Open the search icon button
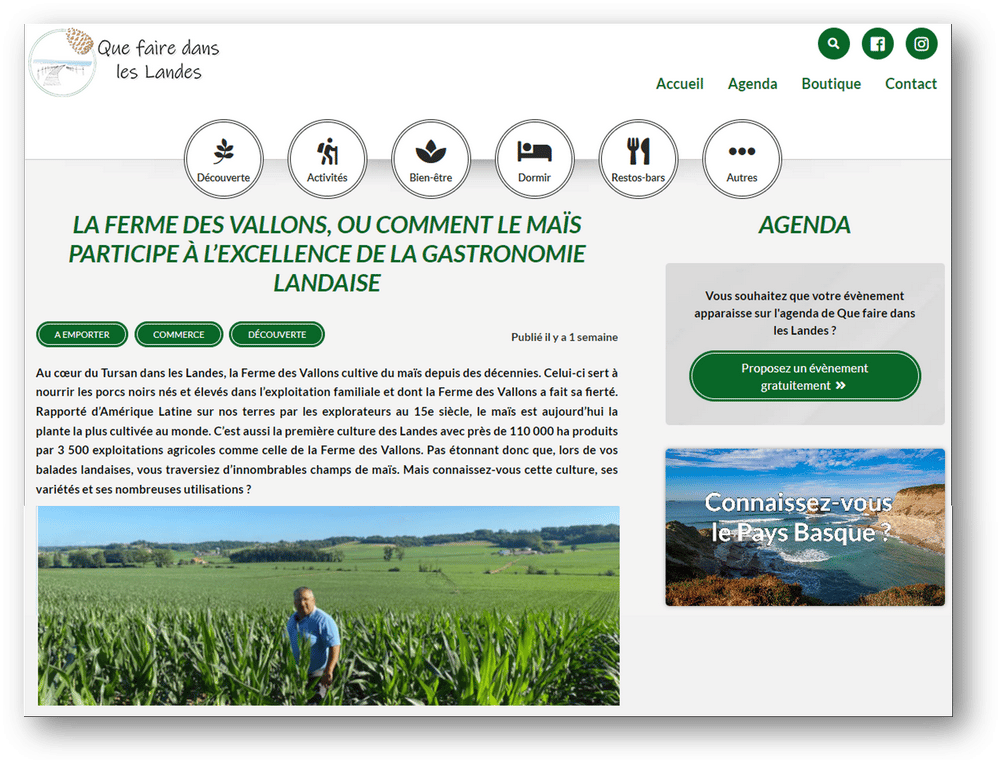The image size is (1000, 764). pyautogui.click(x=834, y=43)
